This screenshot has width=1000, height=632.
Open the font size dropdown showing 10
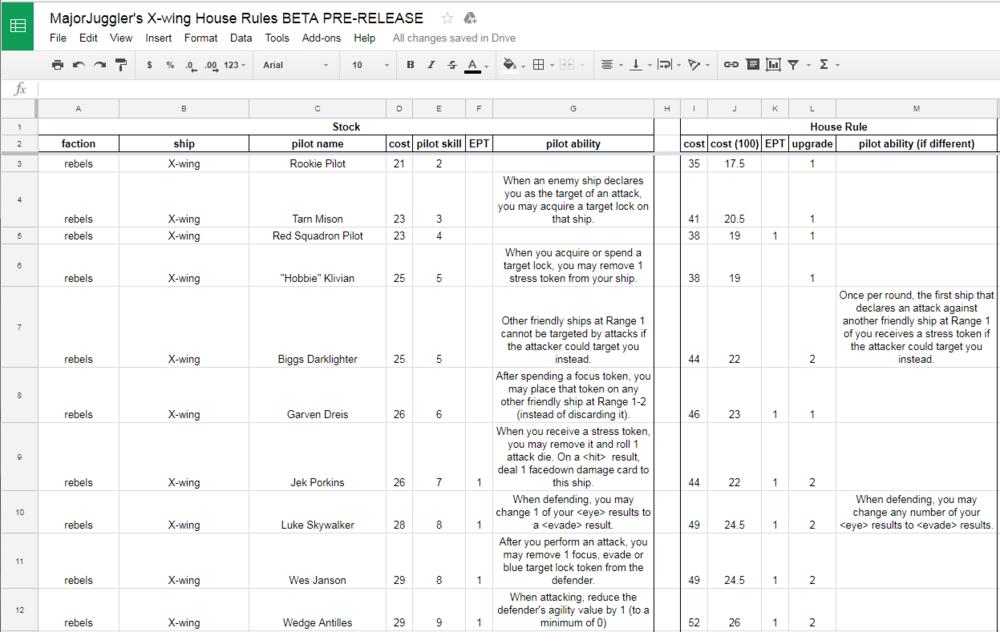(x=370, y=65)
